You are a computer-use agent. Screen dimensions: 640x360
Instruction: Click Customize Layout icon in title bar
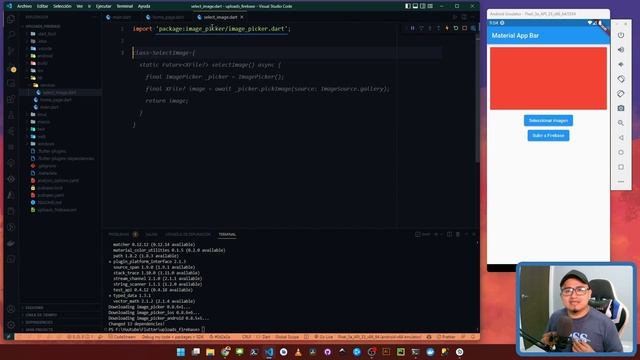click(x=430, y=6)
